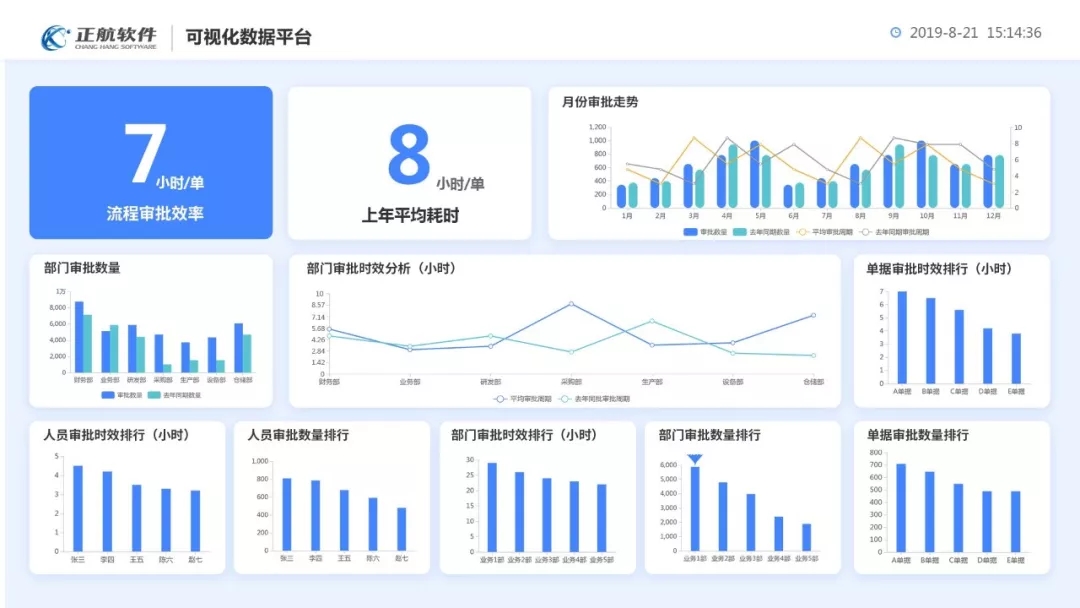
Task: Toggle the 去年同批审批周期 legend in 部门审批时效分析
Action: 595,399
